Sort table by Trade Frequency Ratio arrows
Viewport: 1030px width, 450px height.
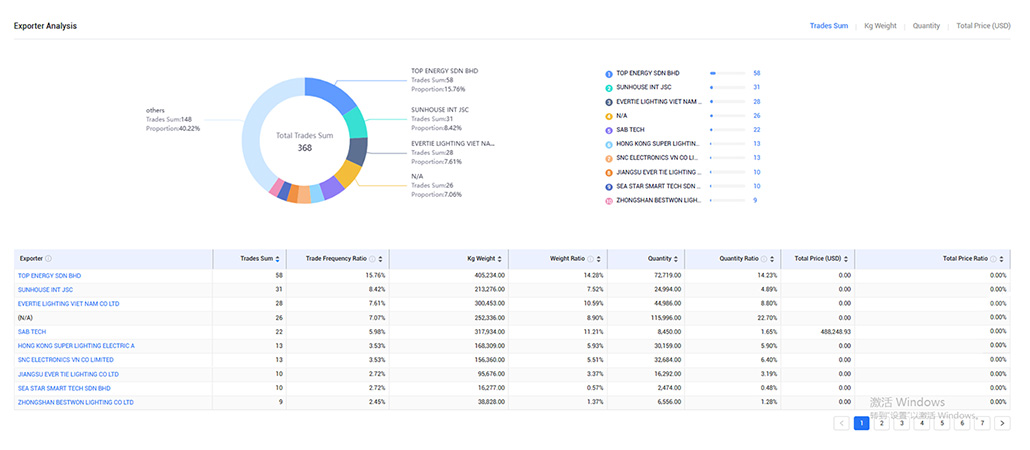tap(380, 259)
